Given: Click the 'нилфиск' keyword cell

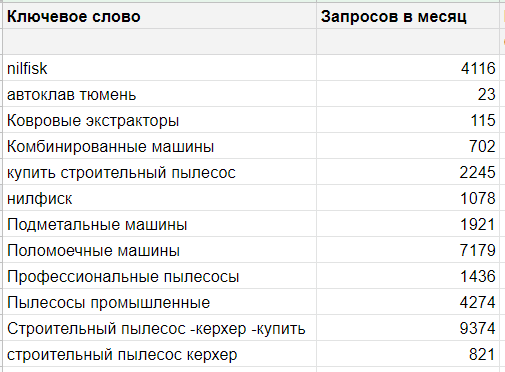Looking at the screenshot, I should (160, 198).
